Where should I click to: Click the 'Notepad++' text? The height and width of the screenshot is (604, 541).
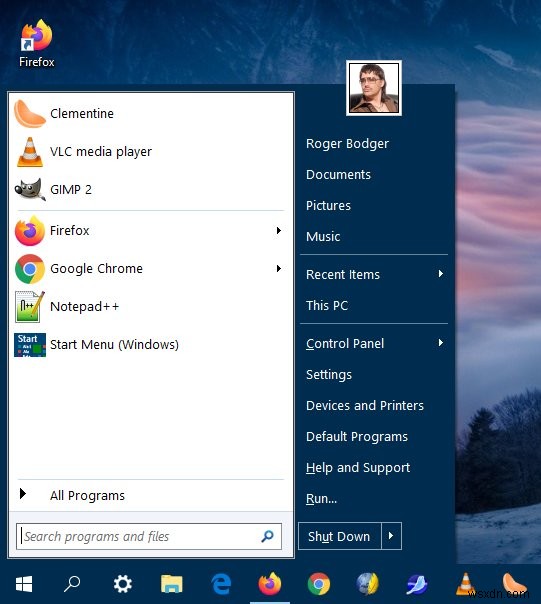click(85, 307)
